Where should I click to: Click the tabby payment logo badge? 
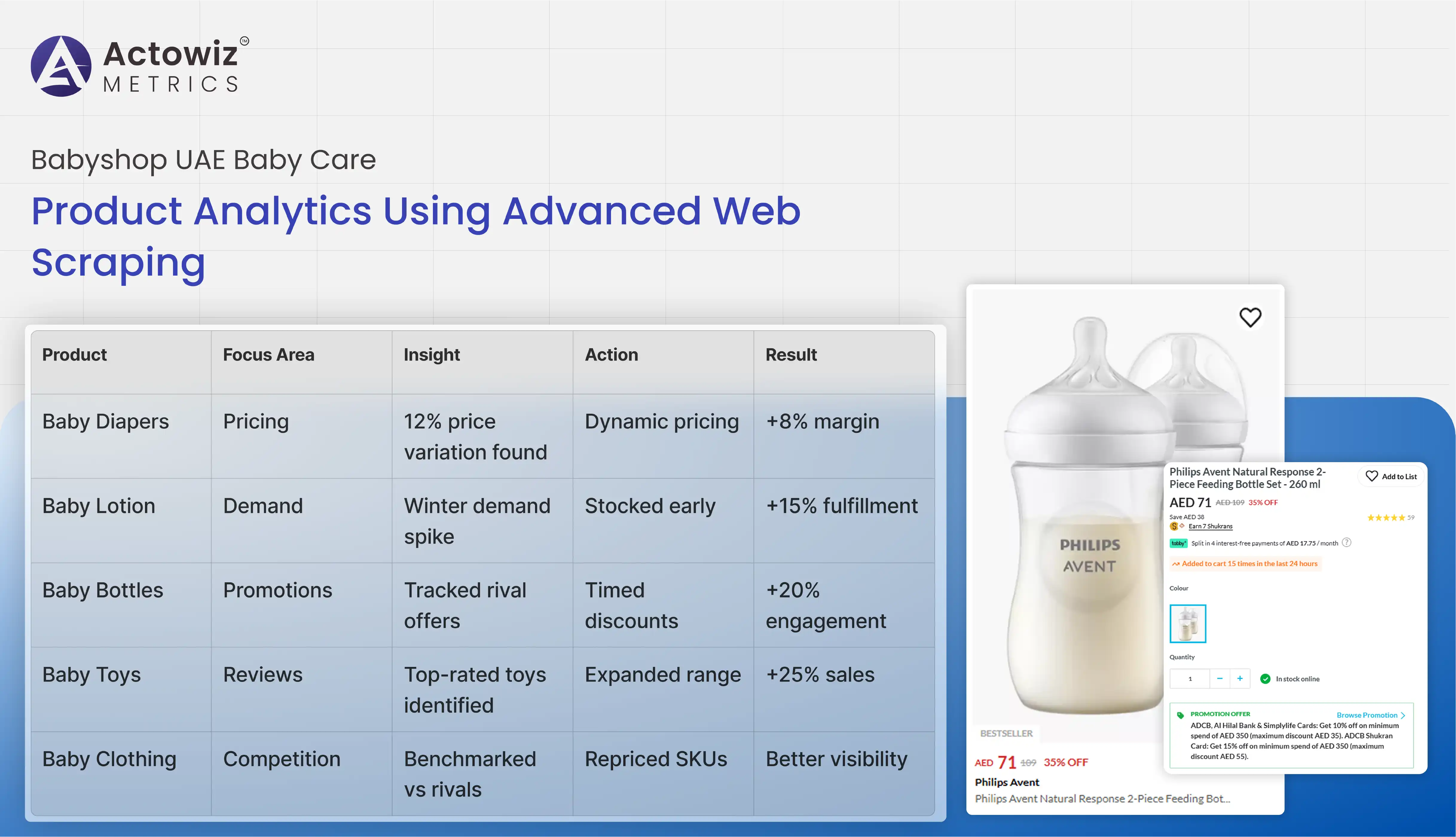[1178, 543]
